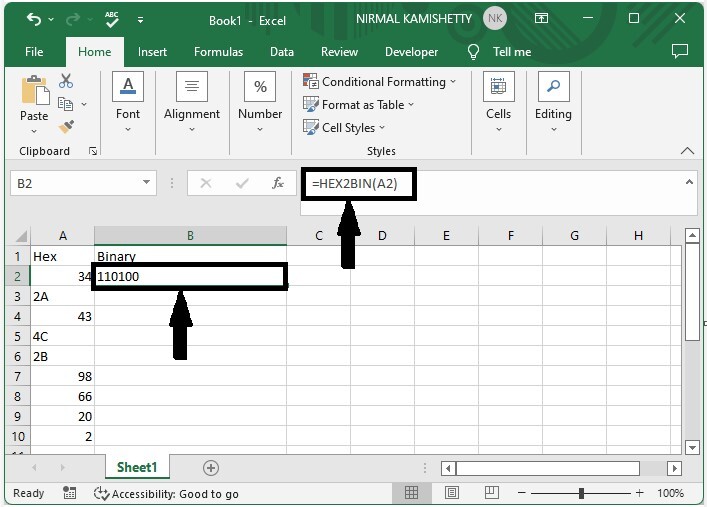Image resolution: width=707 pixels, height=507 pixels.
Task: Open the undo history dropdown arrow
Action: pos(51,20)
